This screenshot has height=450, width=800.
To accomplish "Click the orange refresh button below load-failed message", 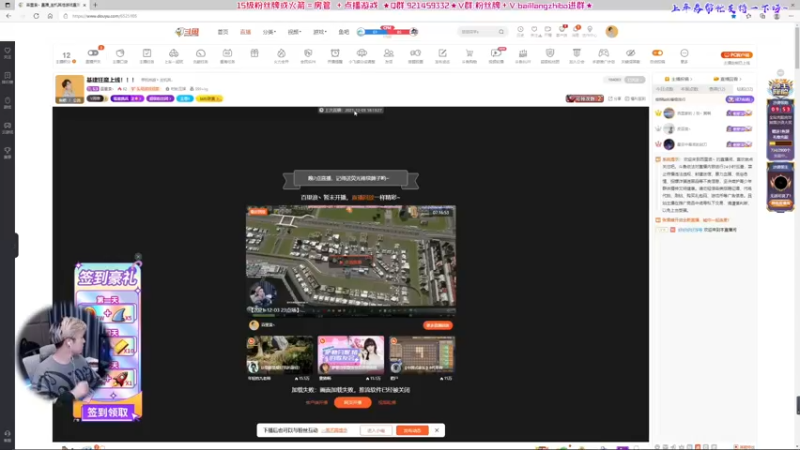I will (352, 402).
